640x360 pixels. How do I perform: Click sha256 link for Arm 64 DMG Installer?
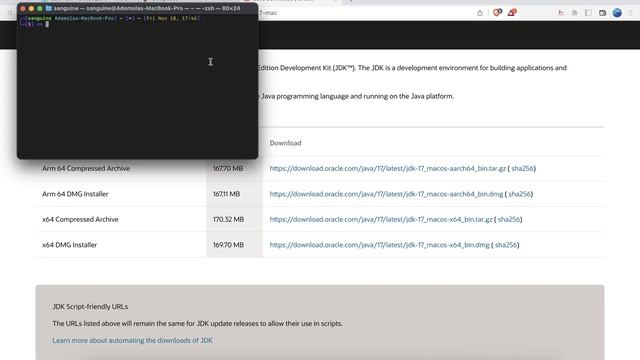(519, 194)
